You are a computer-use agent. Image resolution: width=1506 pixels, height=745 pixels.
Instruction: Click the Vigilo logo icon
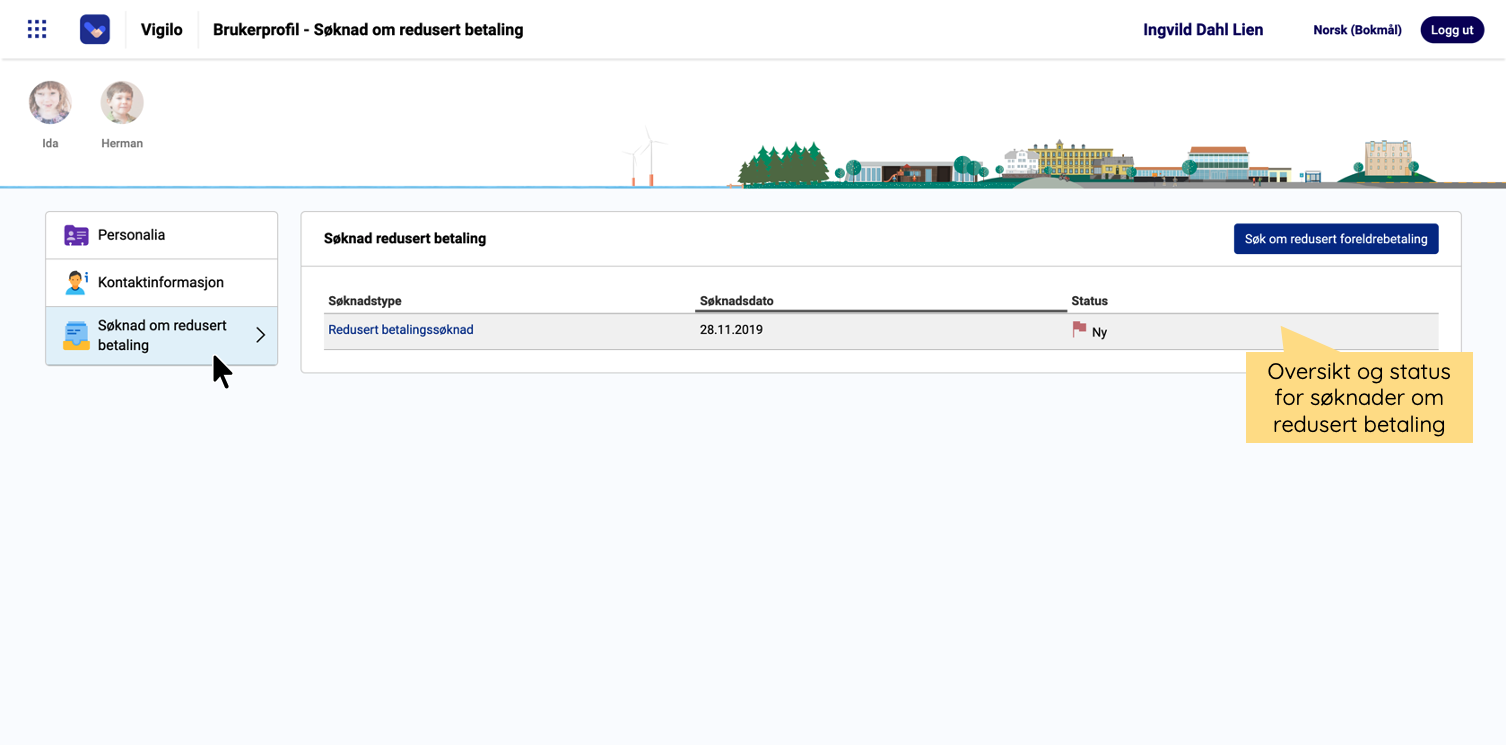tap(95, 29)
